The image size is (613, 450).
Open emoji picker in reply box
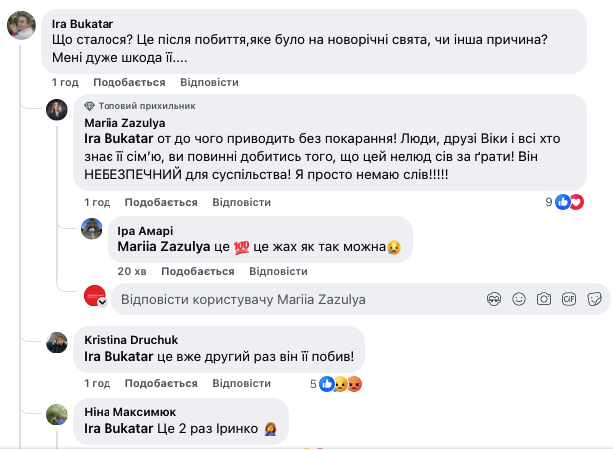[x=518, y=298]
